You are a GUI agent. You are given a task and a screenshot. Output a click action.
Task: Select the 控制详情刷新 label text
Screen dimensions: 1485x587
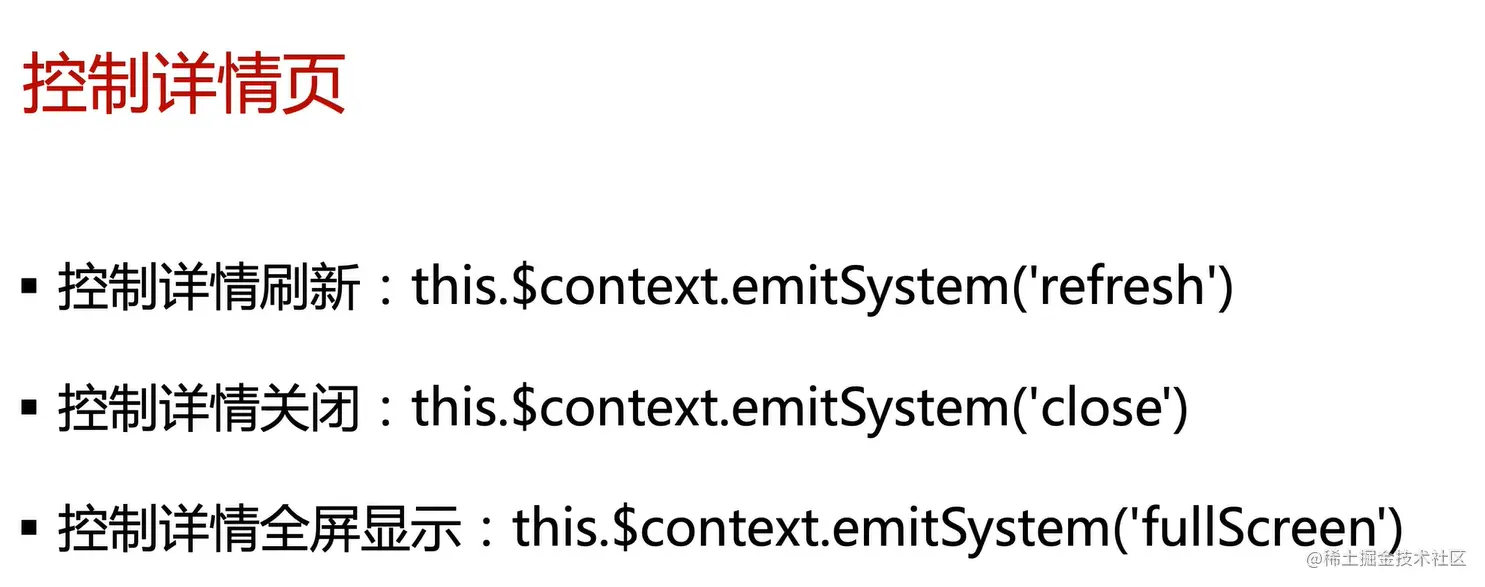coord(208,289)
